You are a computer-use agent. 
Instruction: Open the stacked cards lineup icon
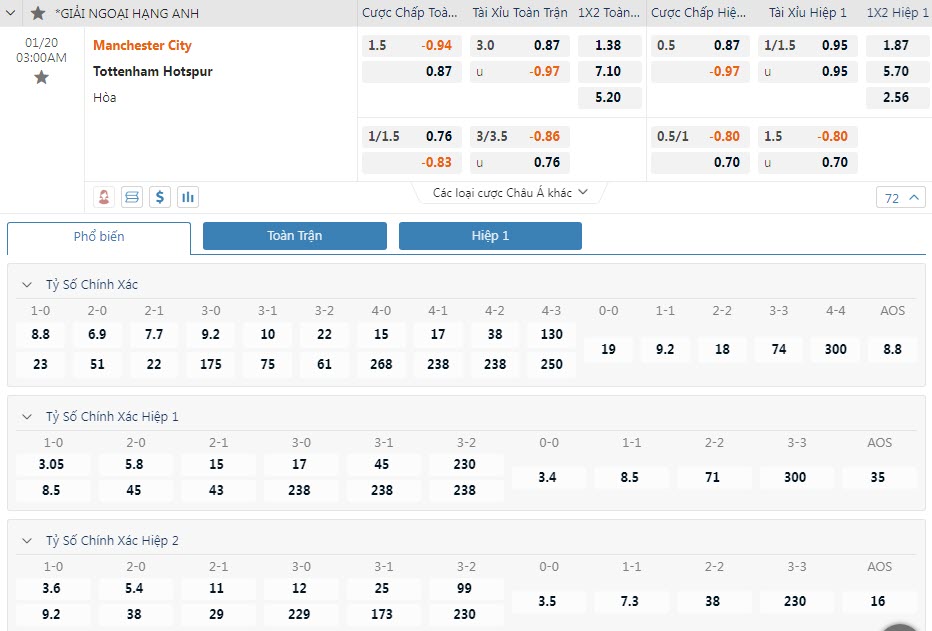[132, 196]
